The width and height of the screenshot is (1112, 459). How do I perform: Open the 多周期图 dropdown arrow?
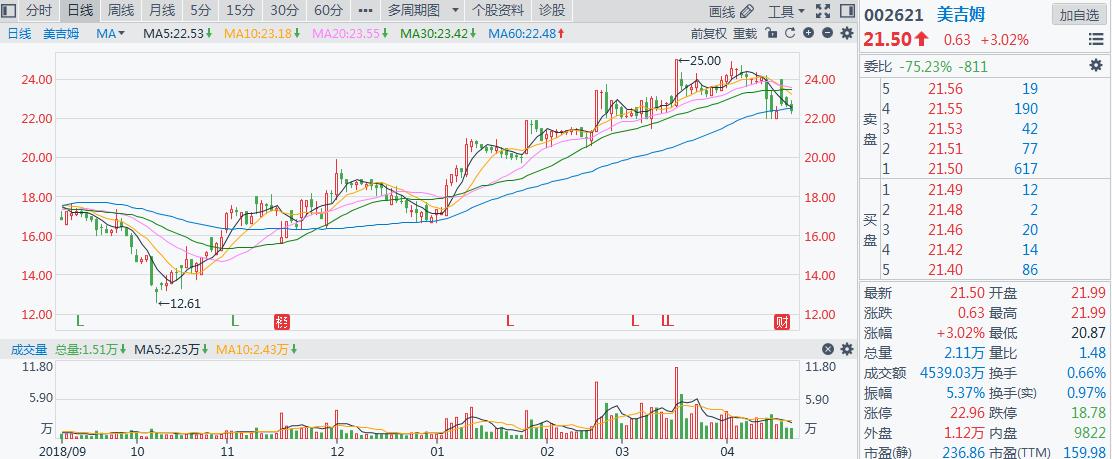[x=455, y=11]
